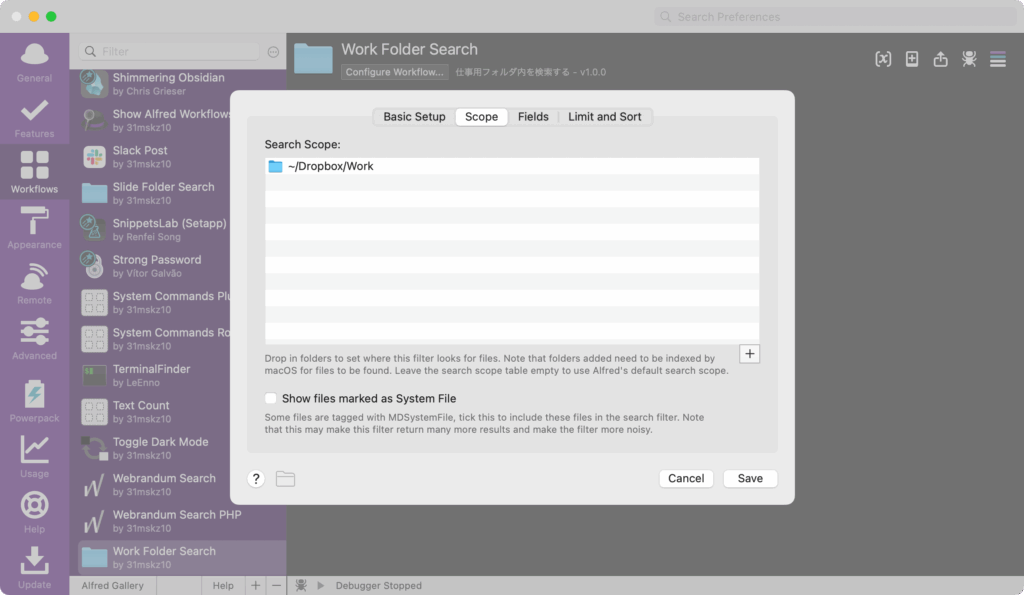The image size is (1024, 595).
Task: Click the debugger bug icon in toolbar
Action: click(969, 59)
